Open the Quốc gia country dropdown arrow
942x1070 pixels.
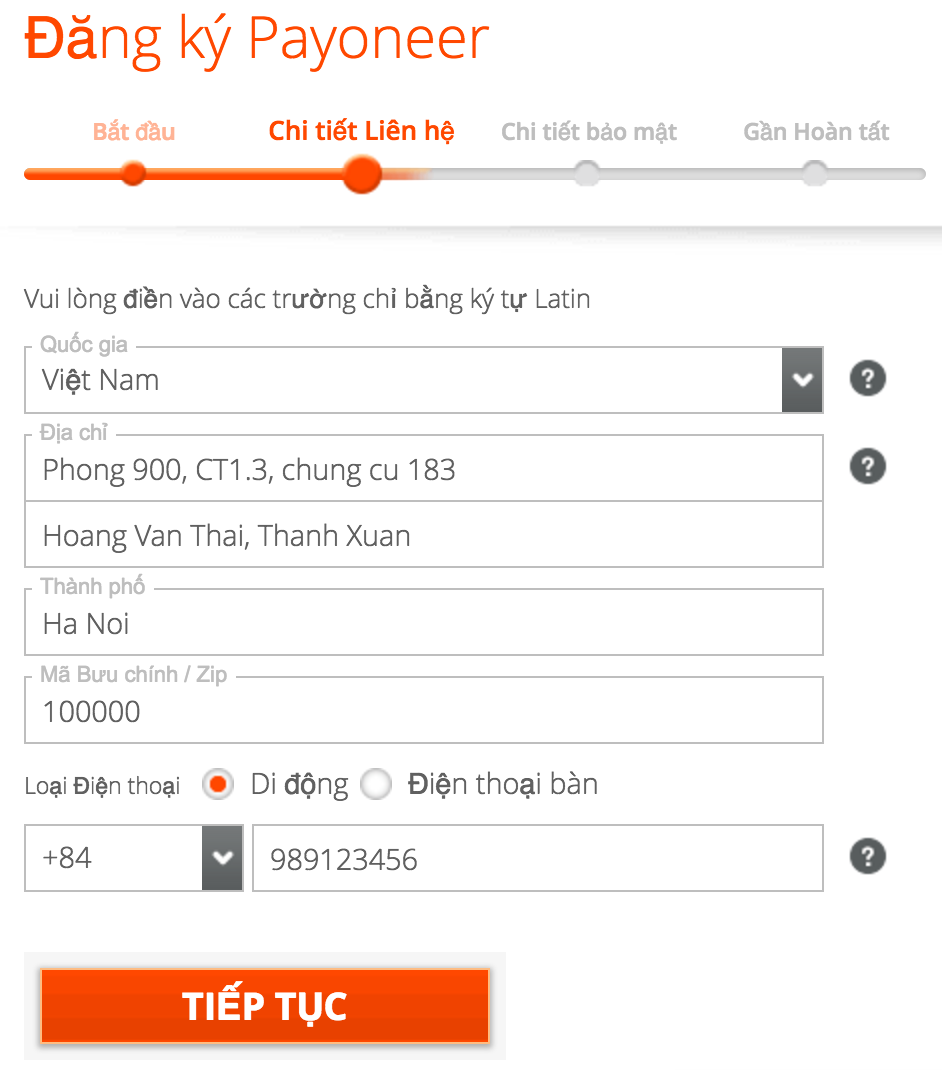click(801, 380)
